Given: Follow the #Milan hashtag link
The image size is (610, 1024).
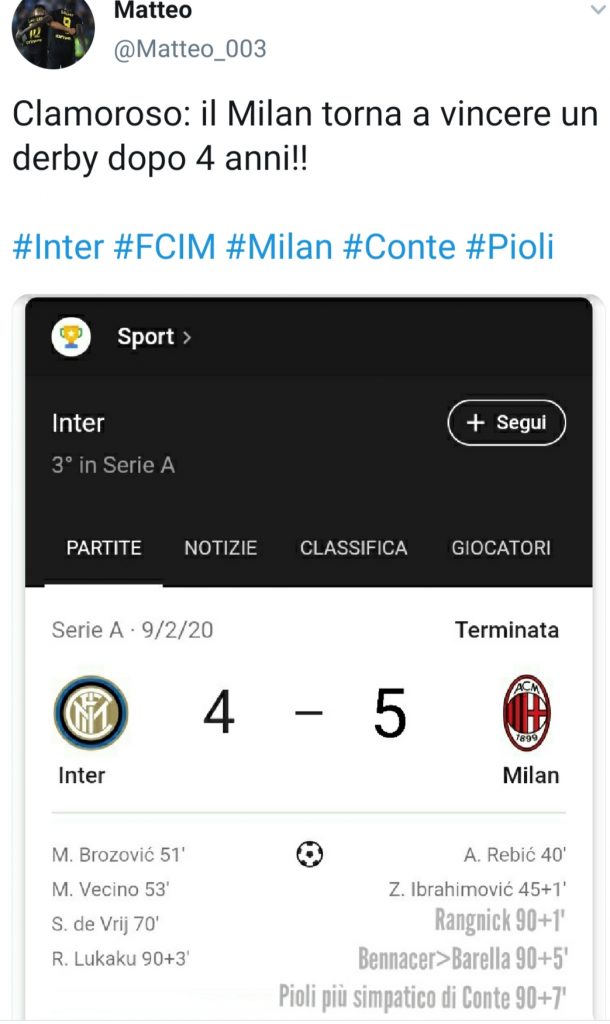Looking at the screenshot, I should [x=281, y=247].
